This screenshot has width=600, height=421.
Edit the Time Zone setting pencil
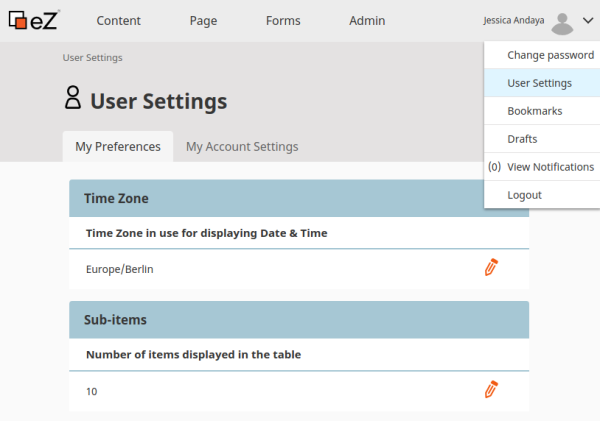click(491, 267)
